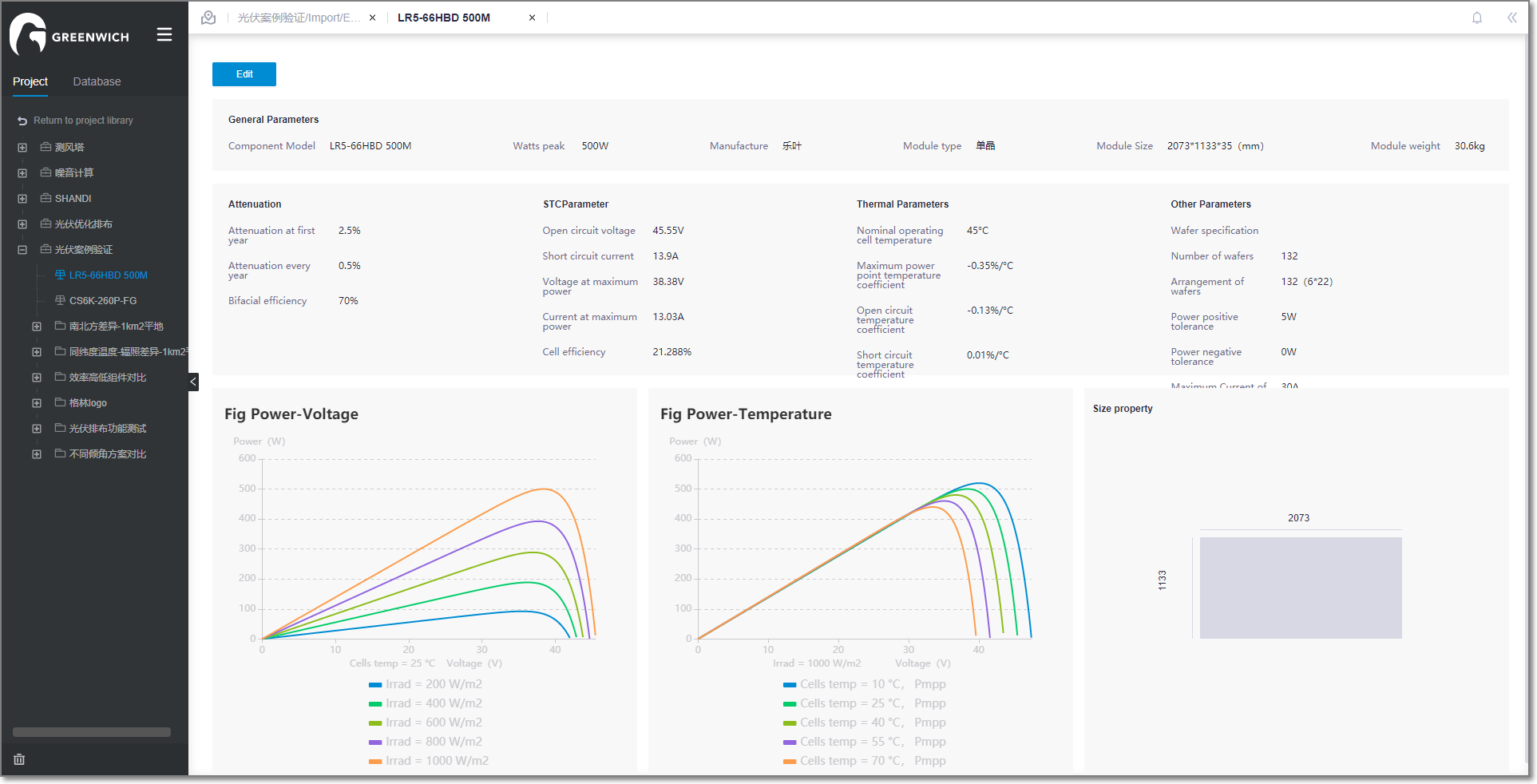Click the trash bin icon at sidebar bottom

19,759
